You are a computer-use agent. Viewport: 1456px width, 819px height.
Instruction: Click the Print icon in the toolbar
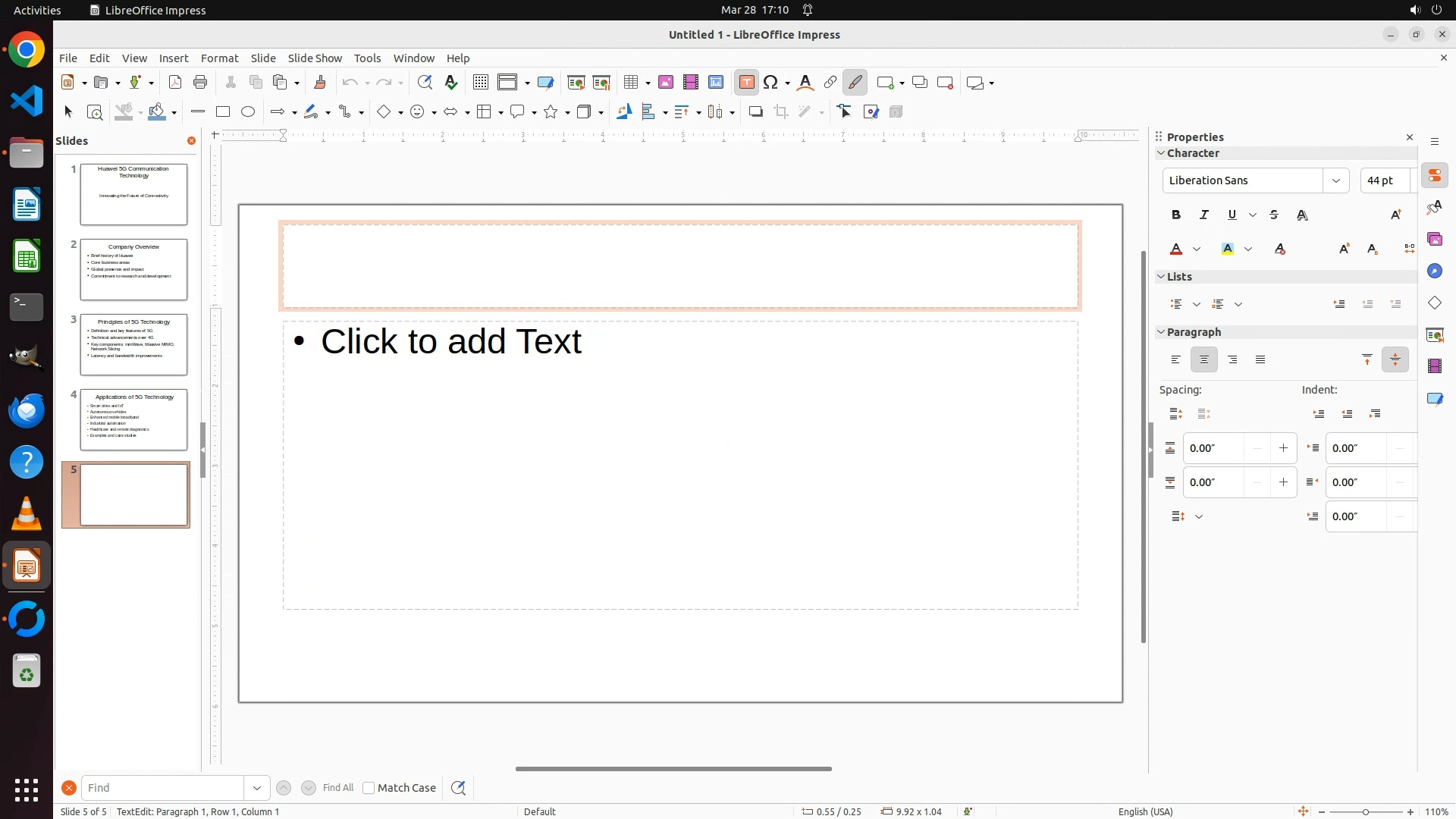tap(200, 83)
